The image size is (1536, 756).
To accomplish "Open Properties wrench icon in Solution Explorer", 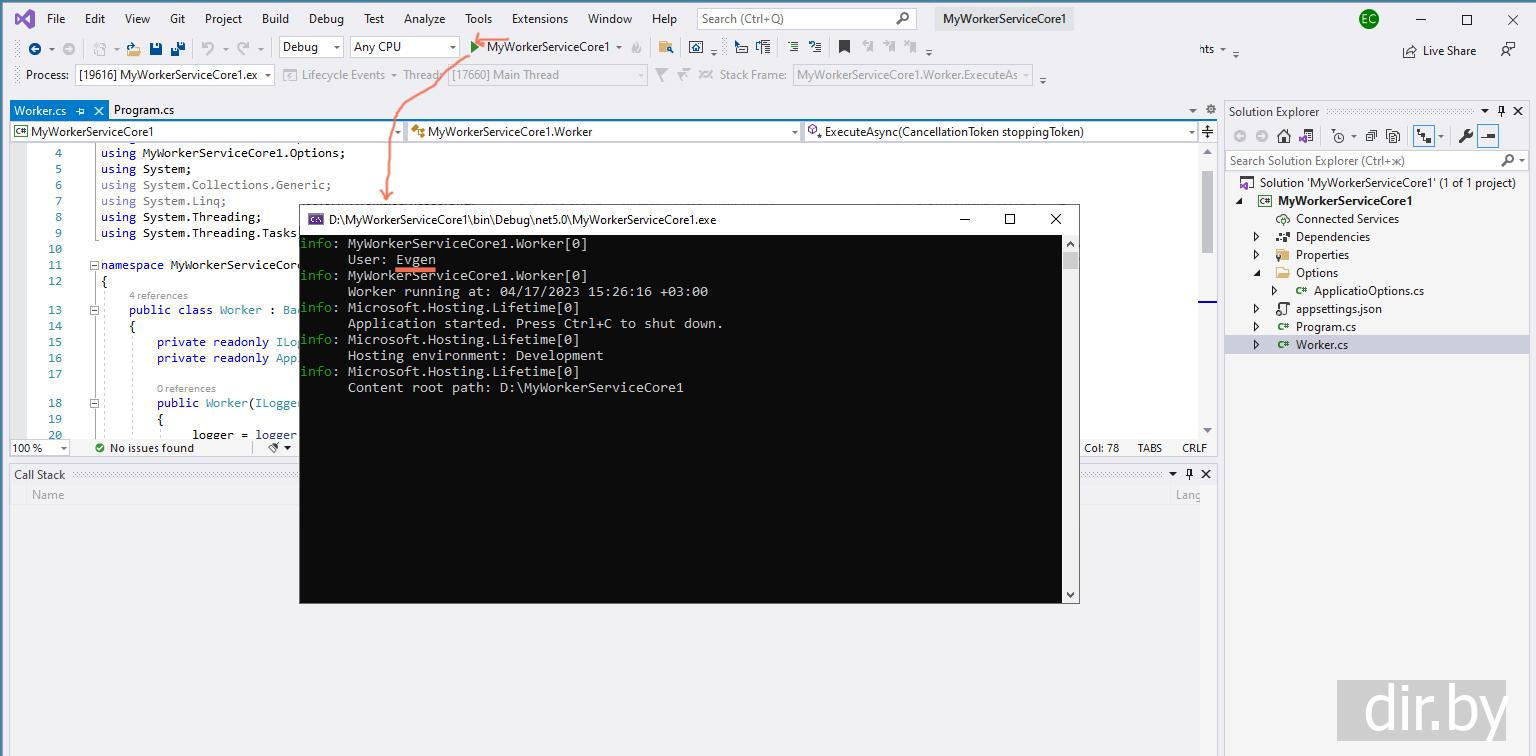I will [x=1466, y=136].
